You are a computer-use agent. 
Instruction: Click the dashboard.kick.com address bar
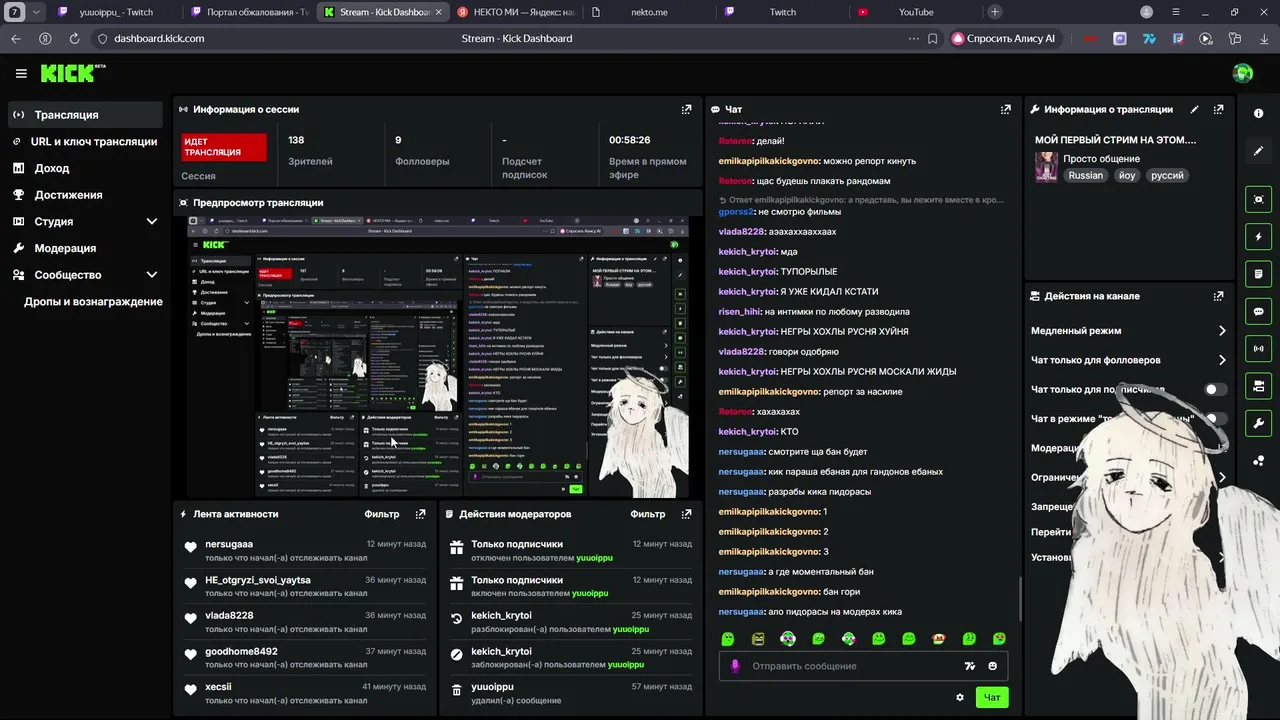tap(159, 38)
